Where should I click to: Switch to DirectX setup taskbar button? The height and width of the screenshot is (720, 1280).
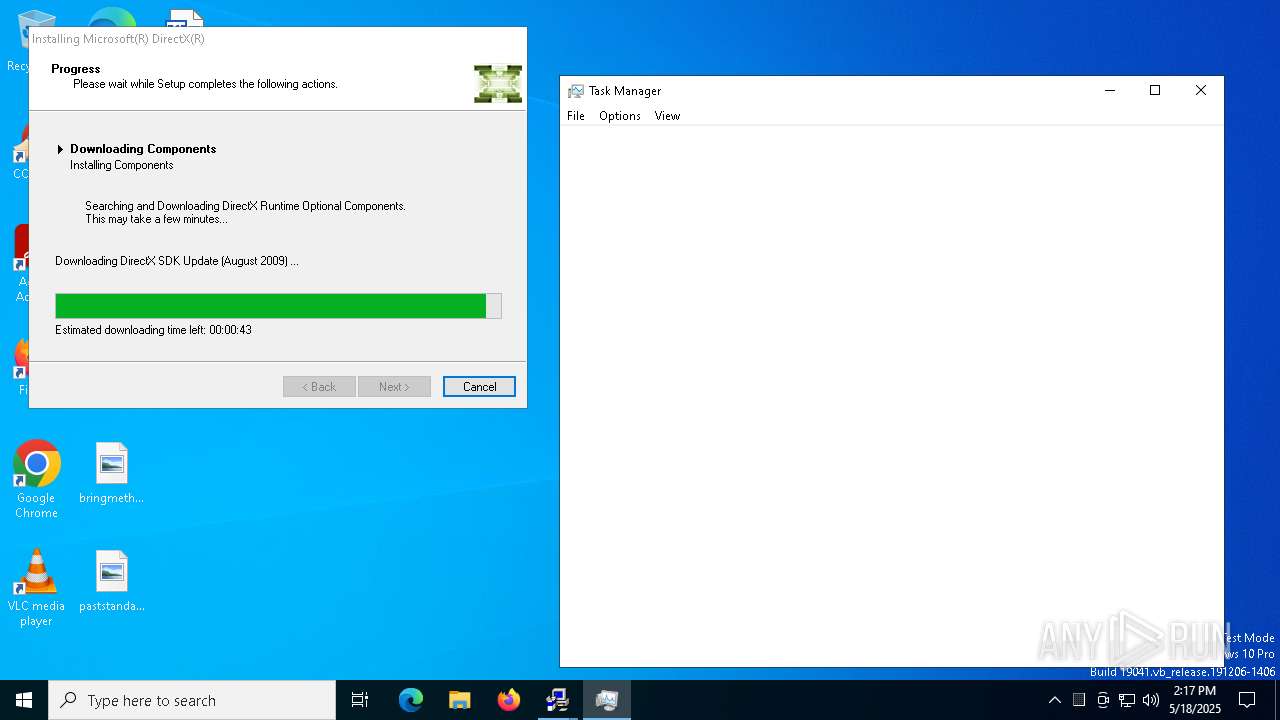(558, 700)
